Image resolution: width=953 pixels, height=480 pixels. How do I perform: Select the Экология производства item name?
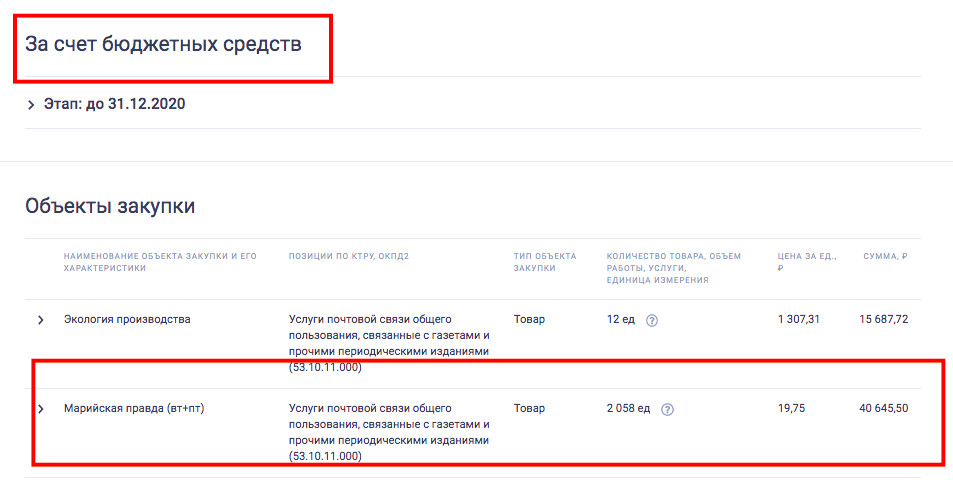[x=127, y=319]
